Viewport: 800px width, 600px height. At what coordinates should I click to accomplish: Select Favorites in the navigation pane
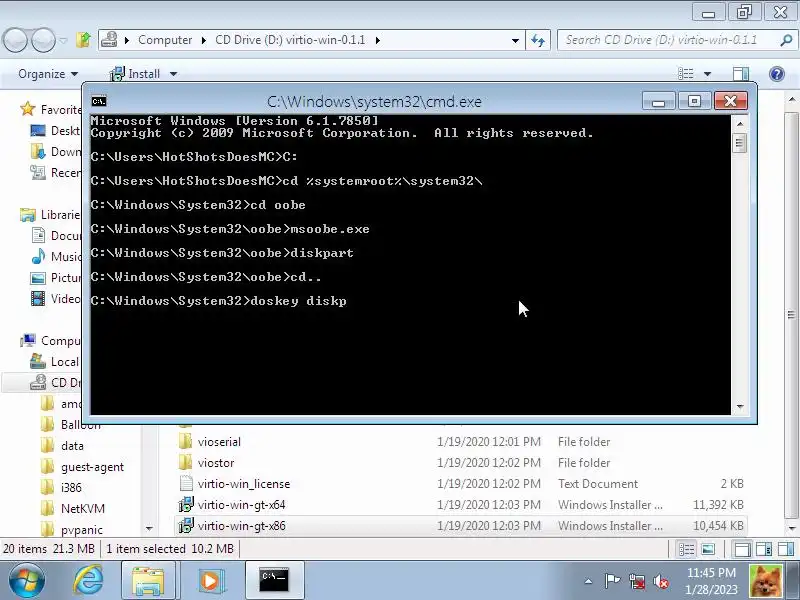[50, 109]
